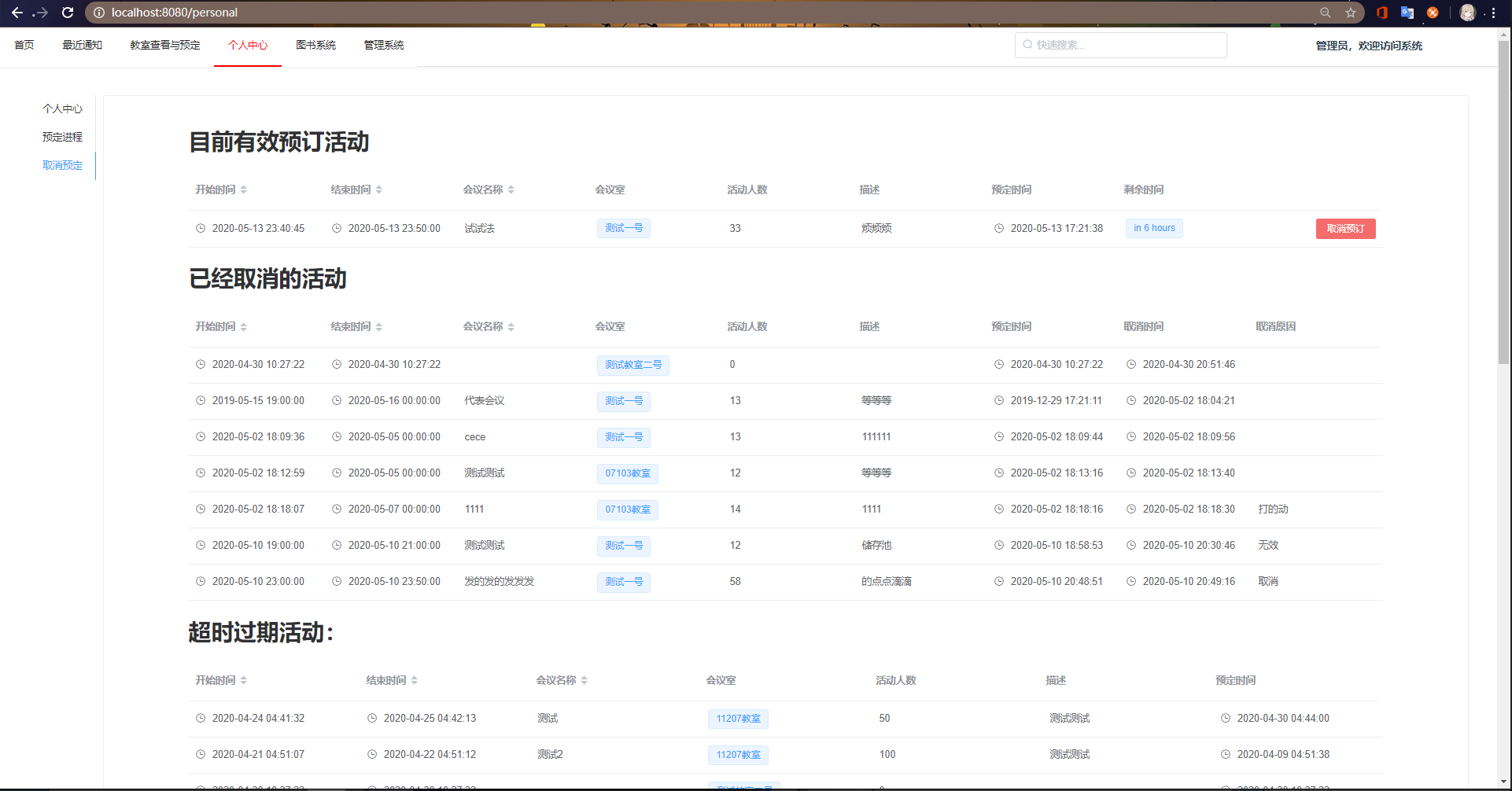Screen dimensions: 1512x791
Task: Click 'in 6 hours' remaining time tag
Action: (1154, 229)
